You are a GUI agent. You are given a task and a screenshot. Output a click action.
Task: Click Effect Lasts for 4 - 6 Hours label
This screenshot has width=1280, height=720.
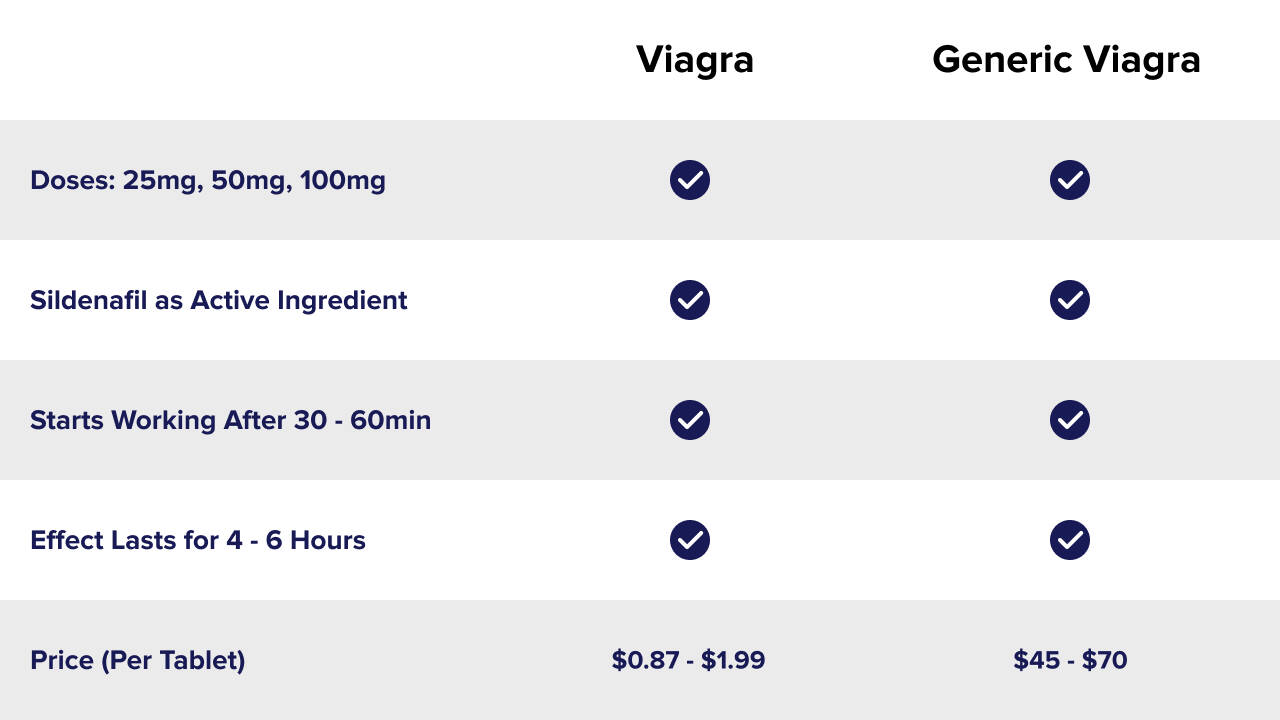click(x=198, y=541)
